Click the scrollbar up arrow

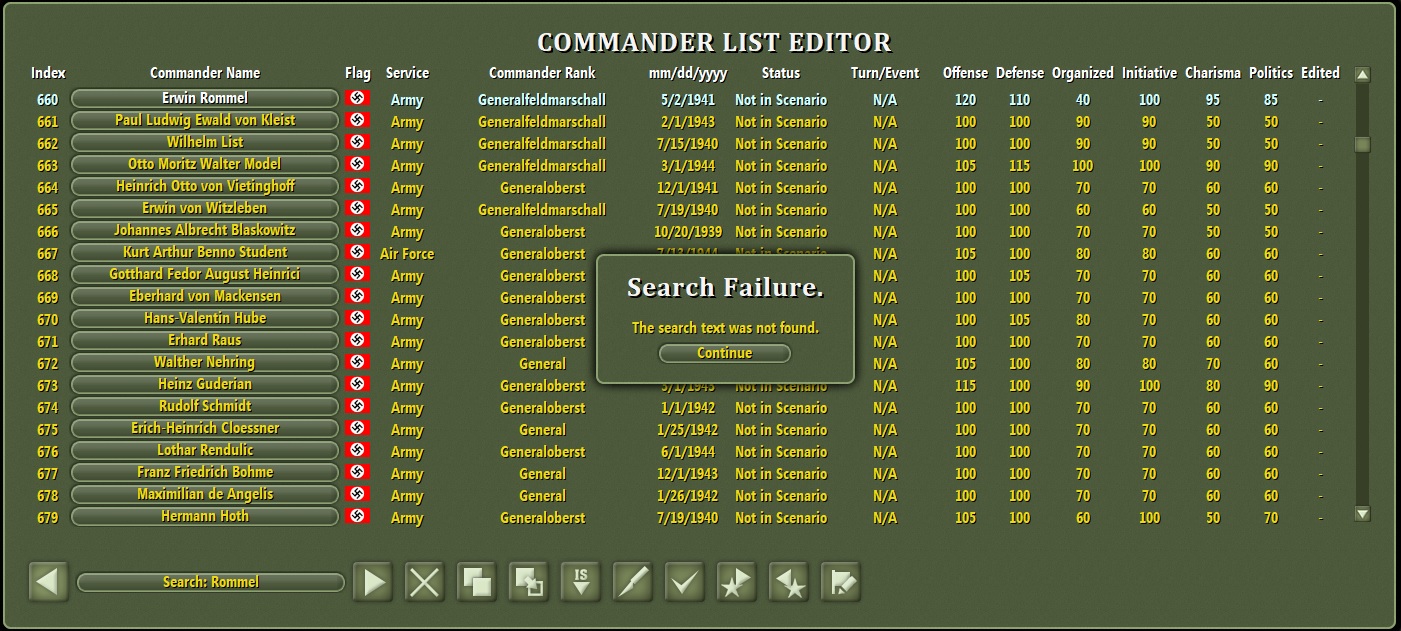pyautogui.click(x=1362, y=75)
